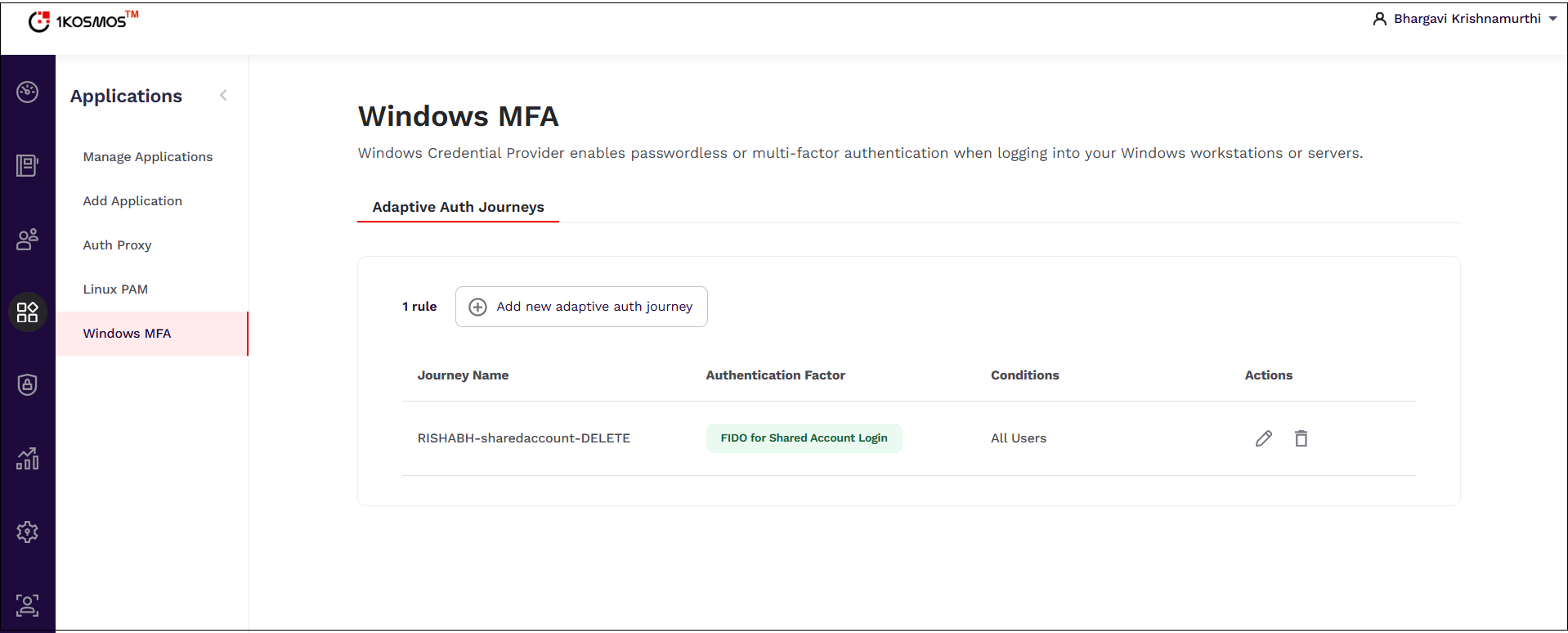Edit the RISHABH-sharedaccount-DELETE journey with pencil icon
The width and height of the screenshot is (1568, 633).
[1263, 438]
